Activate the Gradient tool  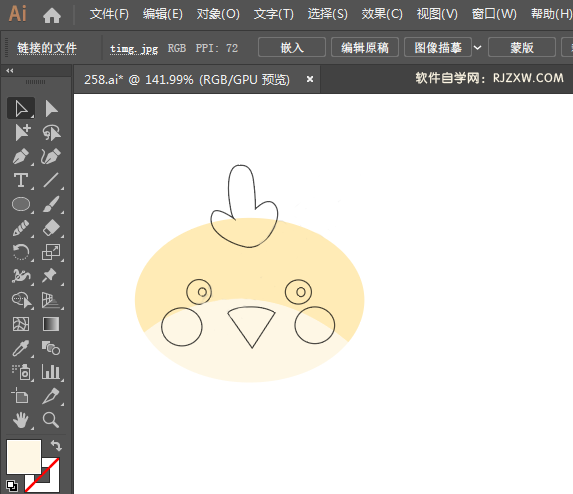point(51,324)
